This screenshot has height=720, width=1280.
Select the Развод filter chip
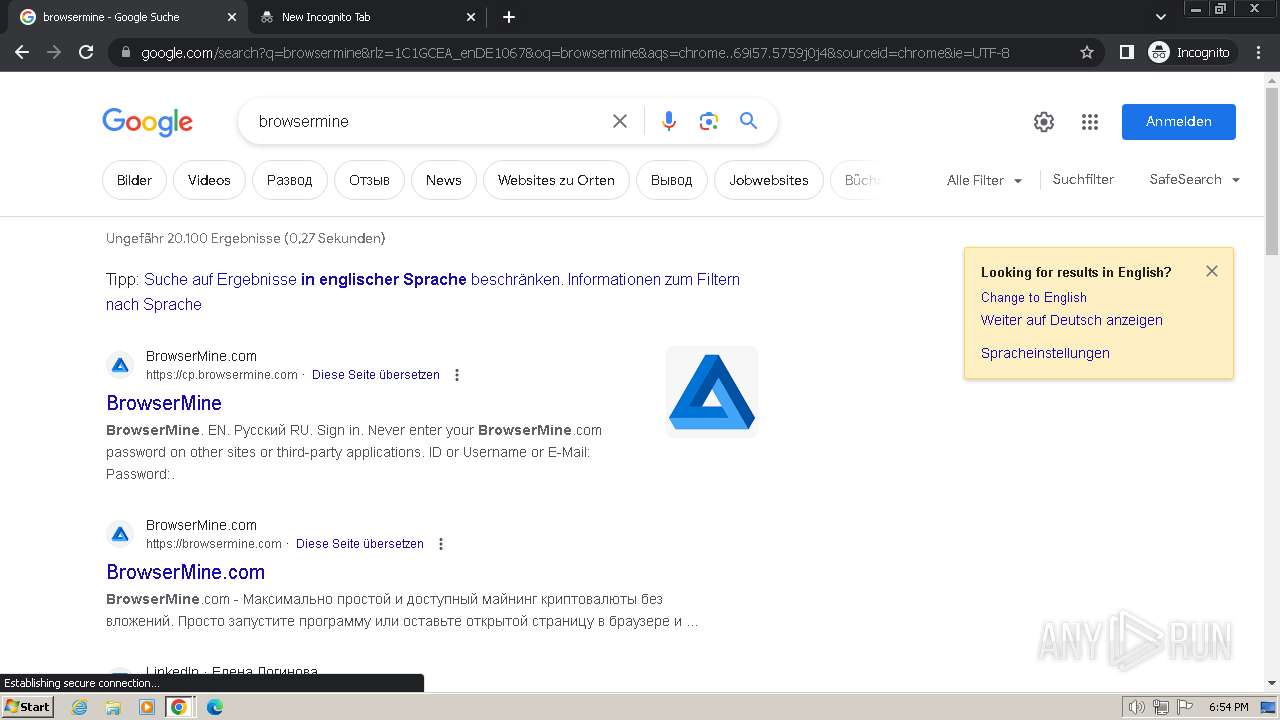point(290,180)
